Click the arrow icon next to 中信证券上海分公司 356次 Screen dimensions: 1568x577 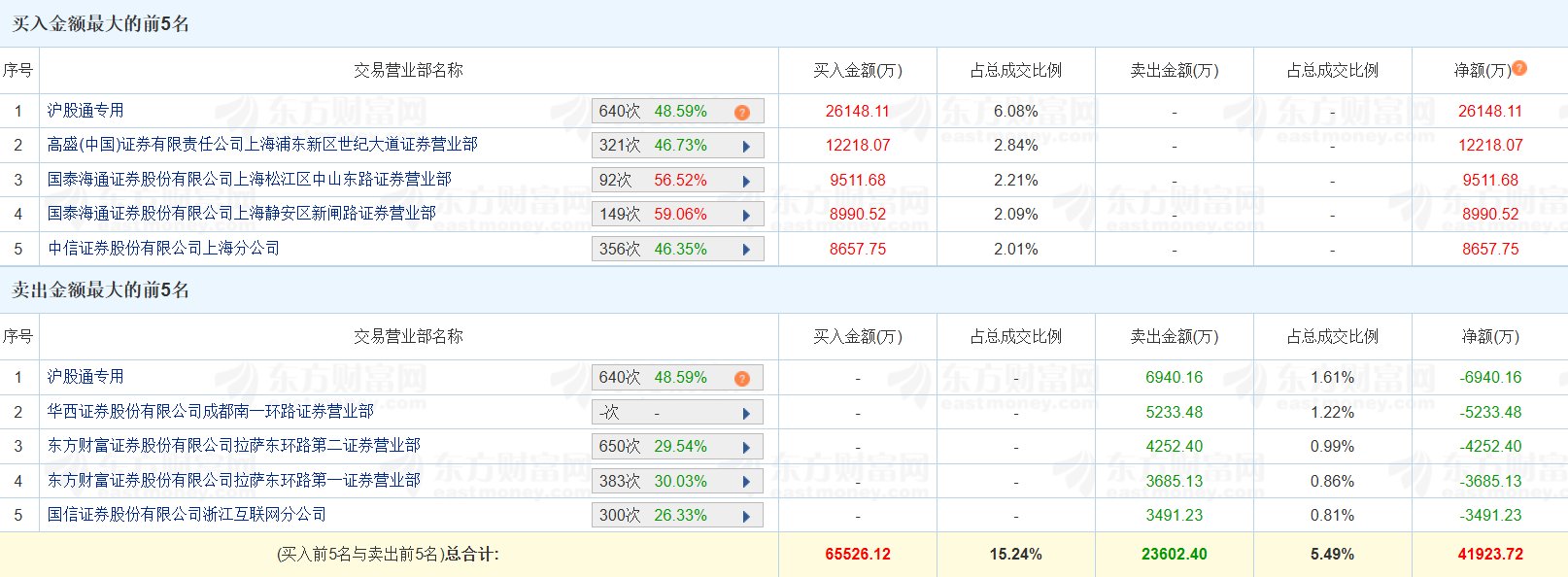coord(746,250)
